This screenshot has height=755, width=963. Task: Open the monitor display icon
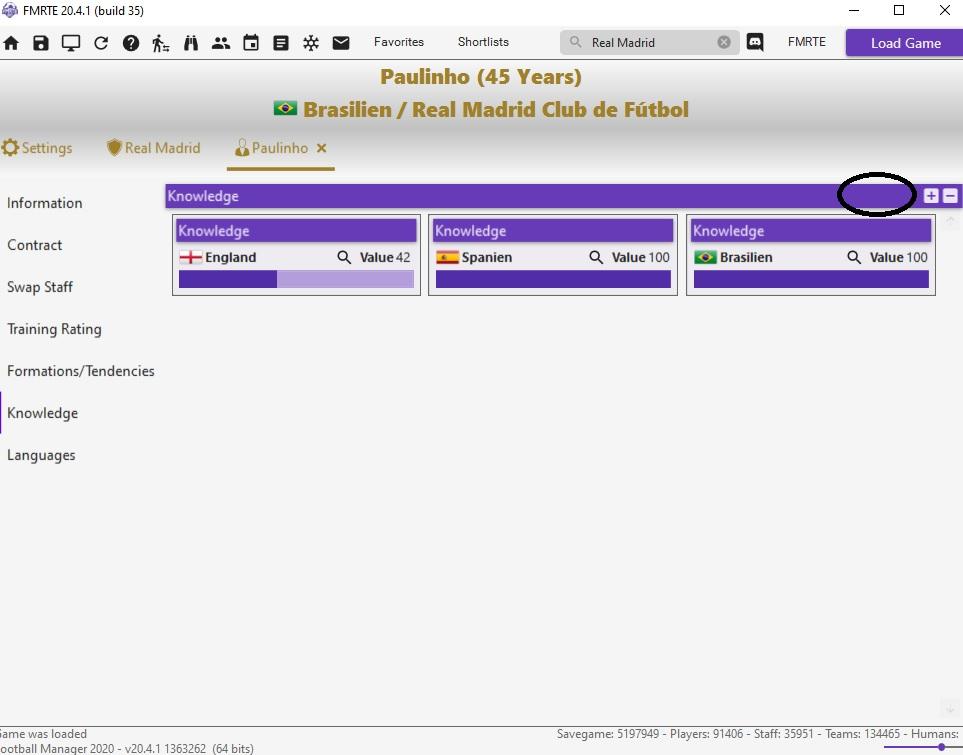tap(71, 43)
